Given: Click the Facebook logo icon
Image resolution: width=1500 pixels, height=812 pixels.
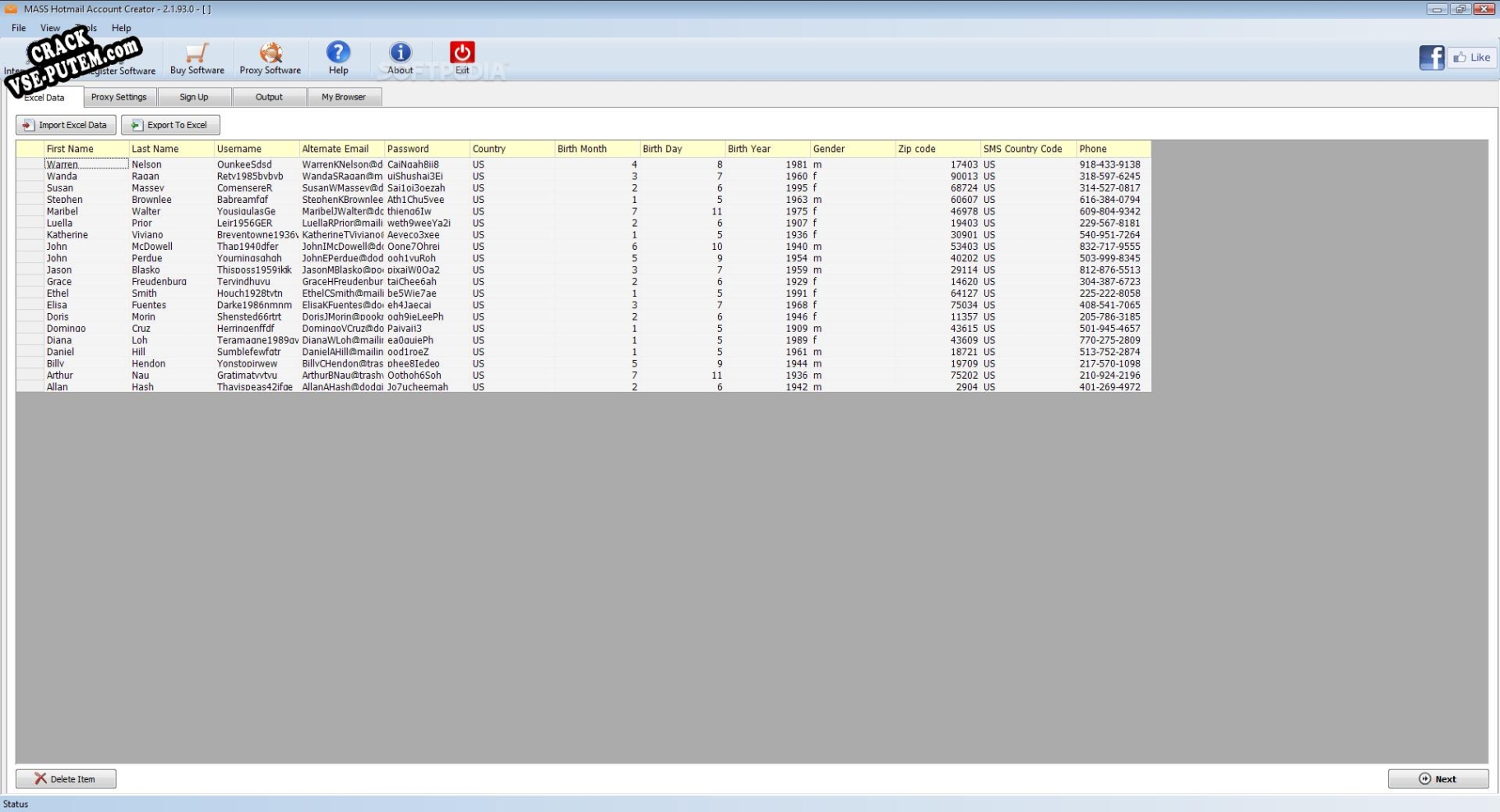Looking at the screenshot, I should tap(1432, 58).
